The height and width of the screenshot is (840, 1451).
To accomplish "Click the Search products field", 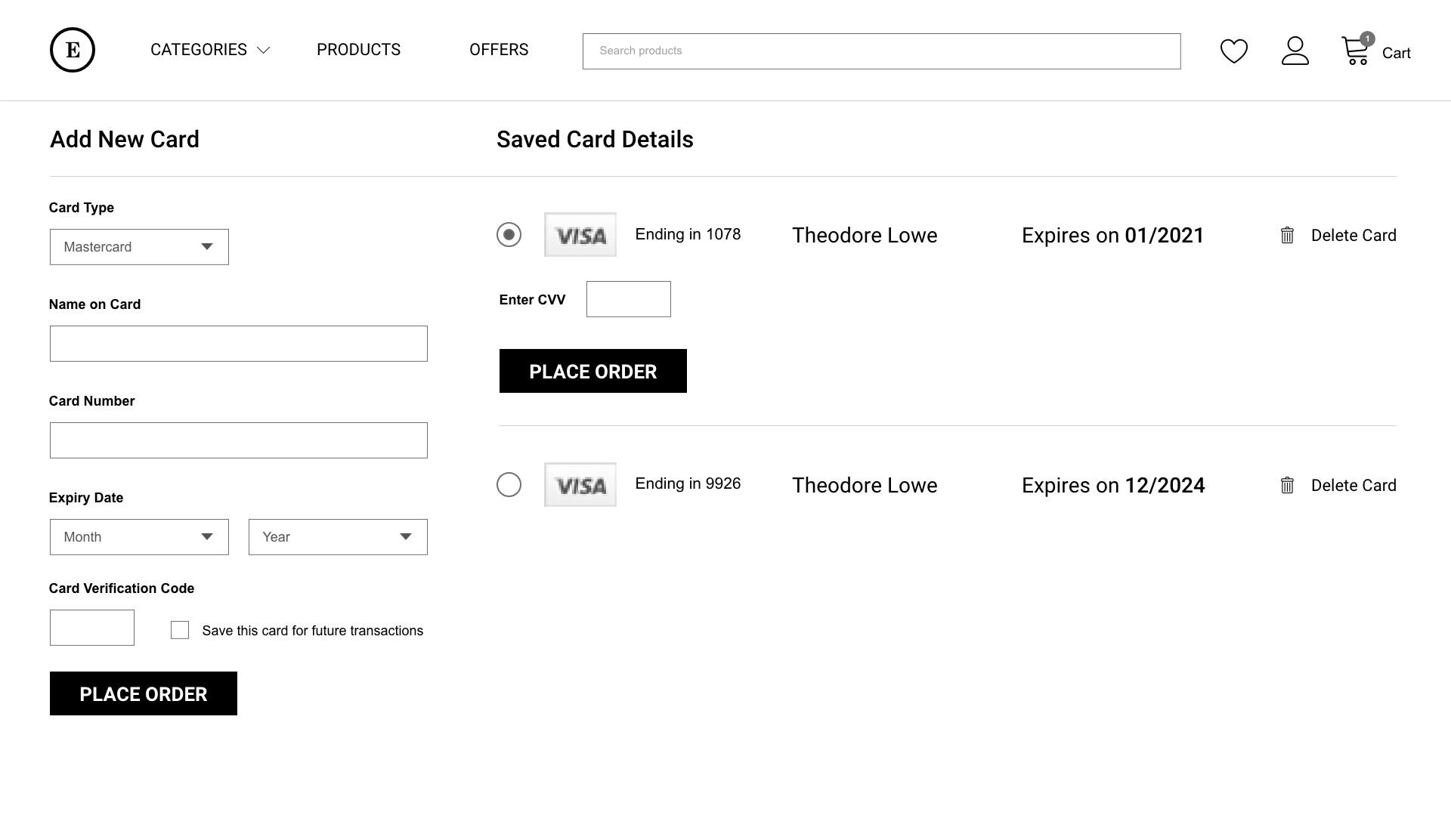I will 881,51.
